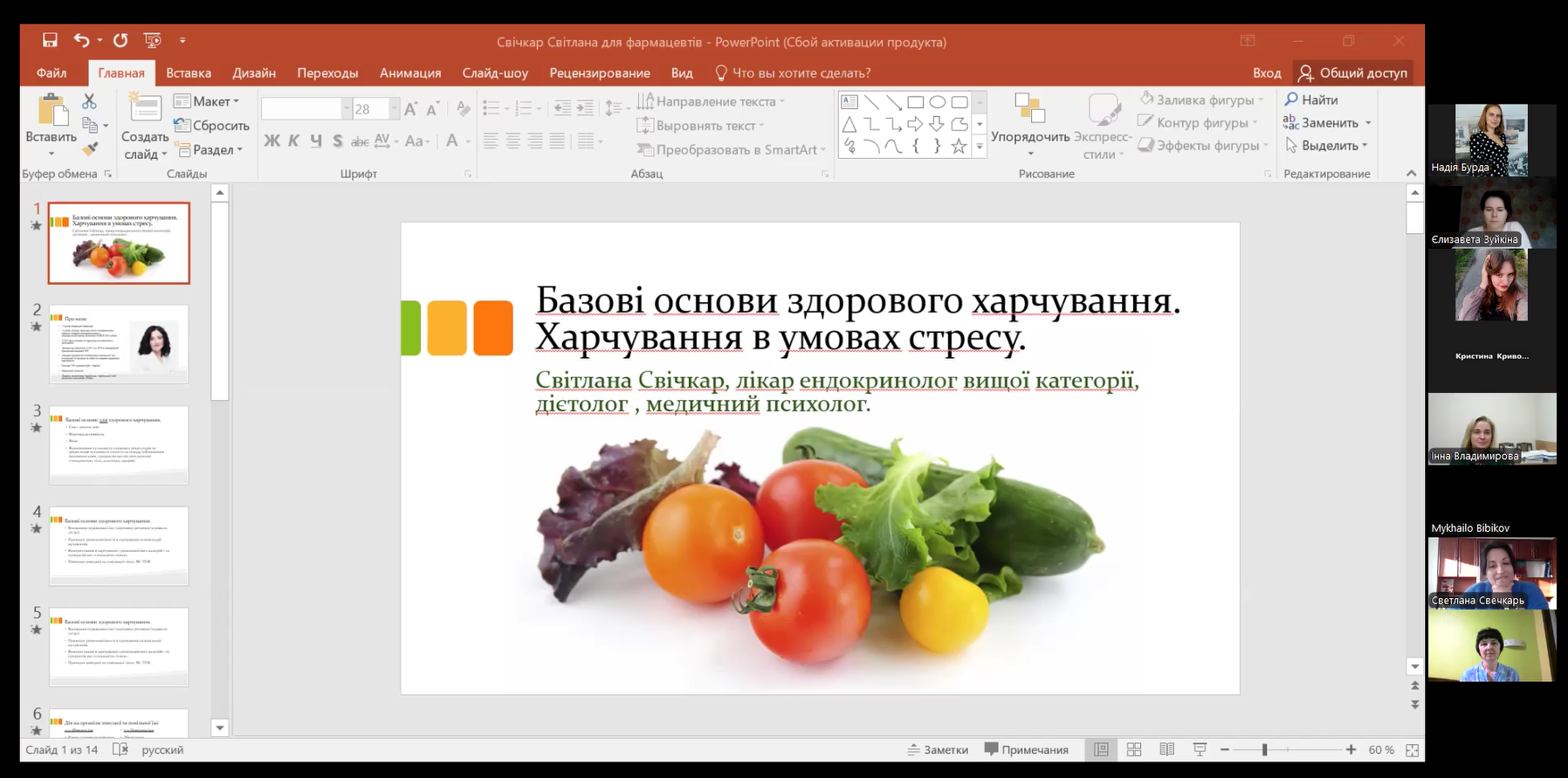This screenshot has height=778, width=1568.
Task: Click the spell check status bar icon
Action: [121, 749]
